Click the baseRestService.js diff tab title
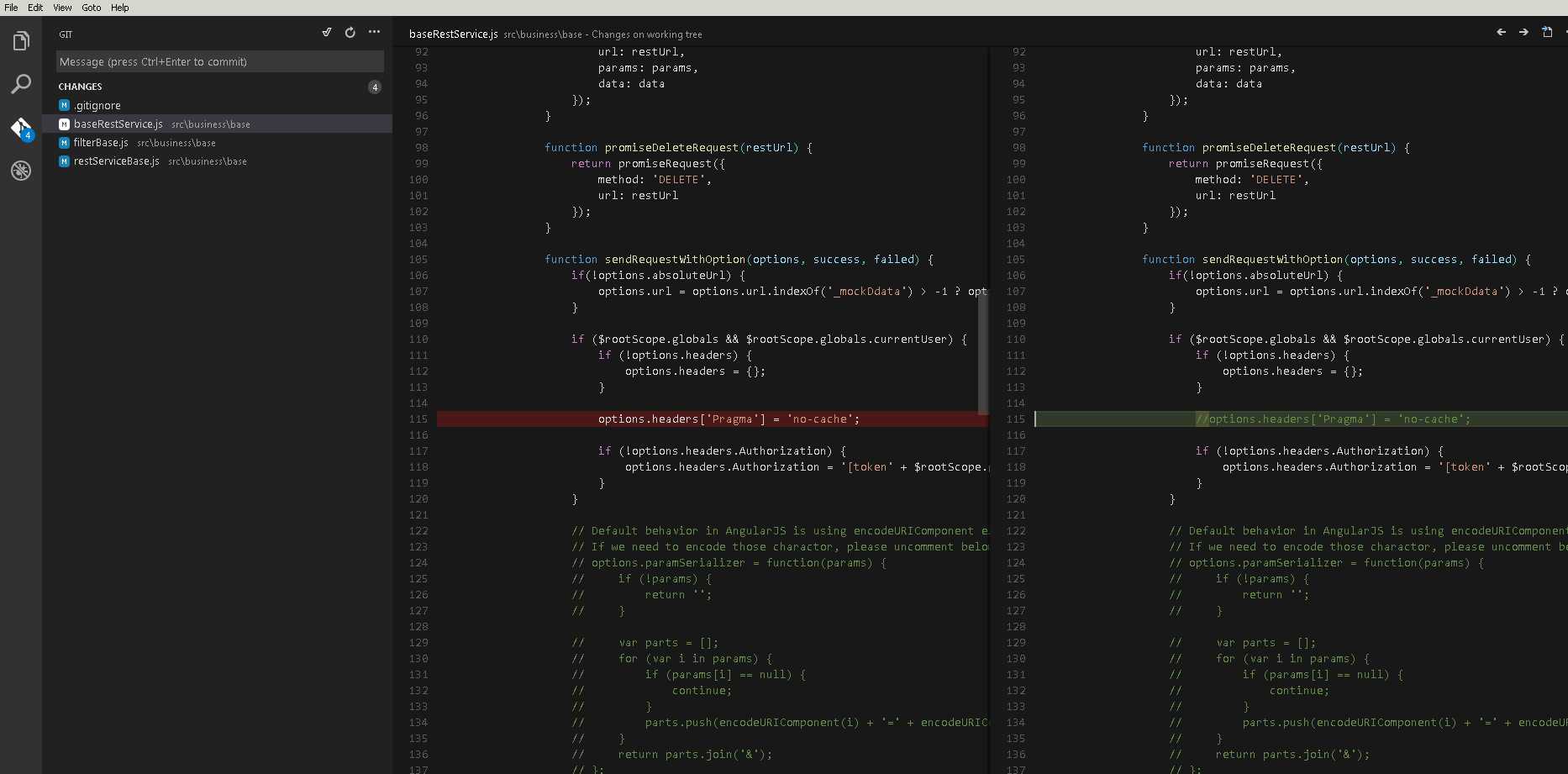Screen dimensions: 1568x774 [x=454, y=34]
